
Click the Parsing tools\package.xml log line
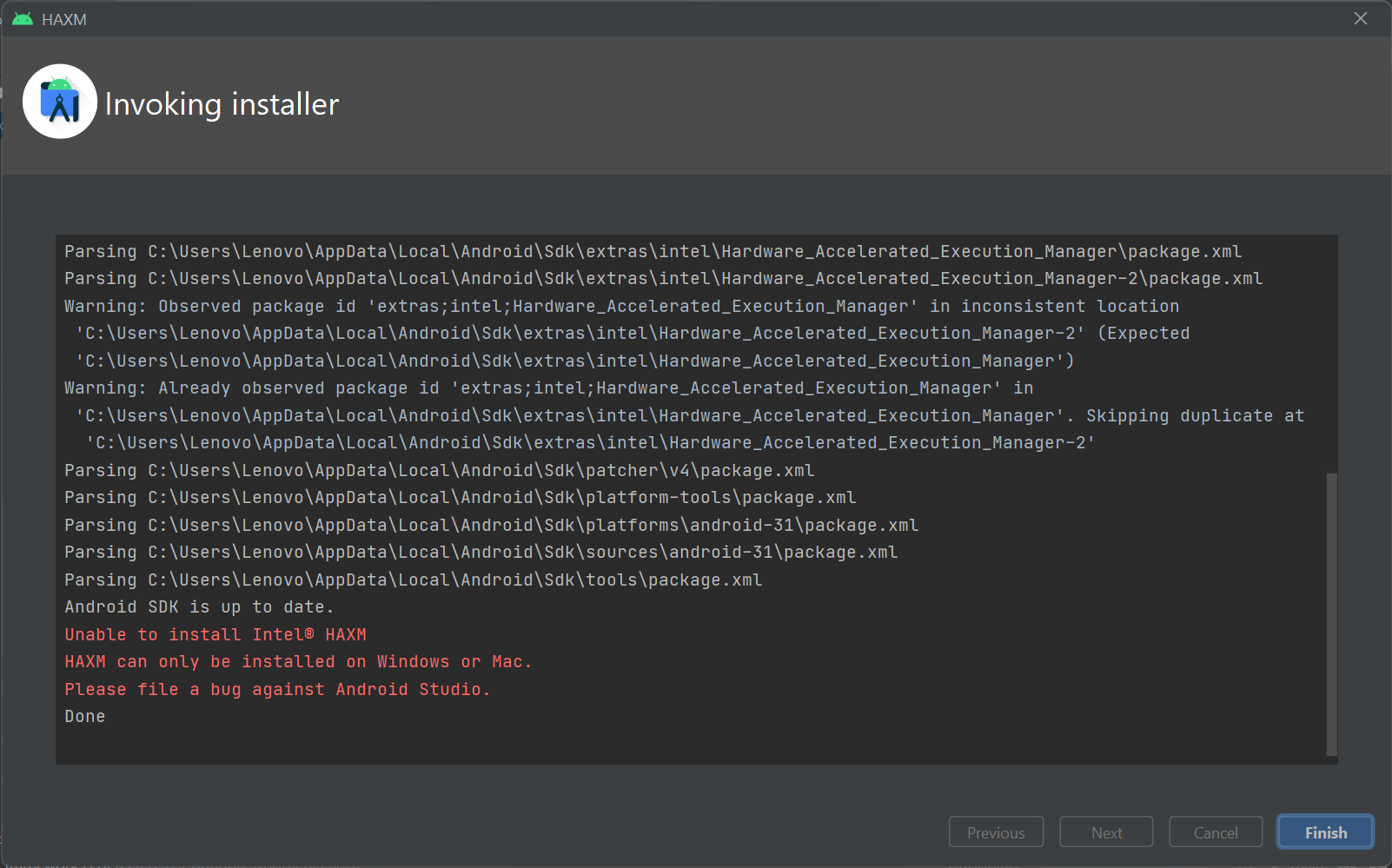(414, 580)
